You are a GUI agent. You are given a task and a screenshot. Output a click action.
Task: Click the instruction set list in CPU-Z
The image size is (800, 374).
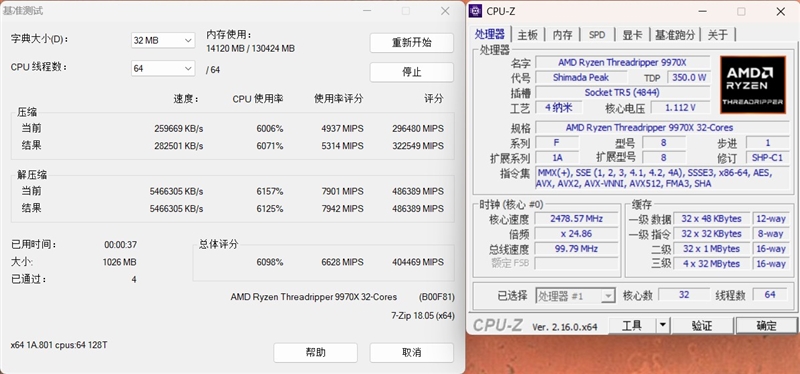coord(661,178)
